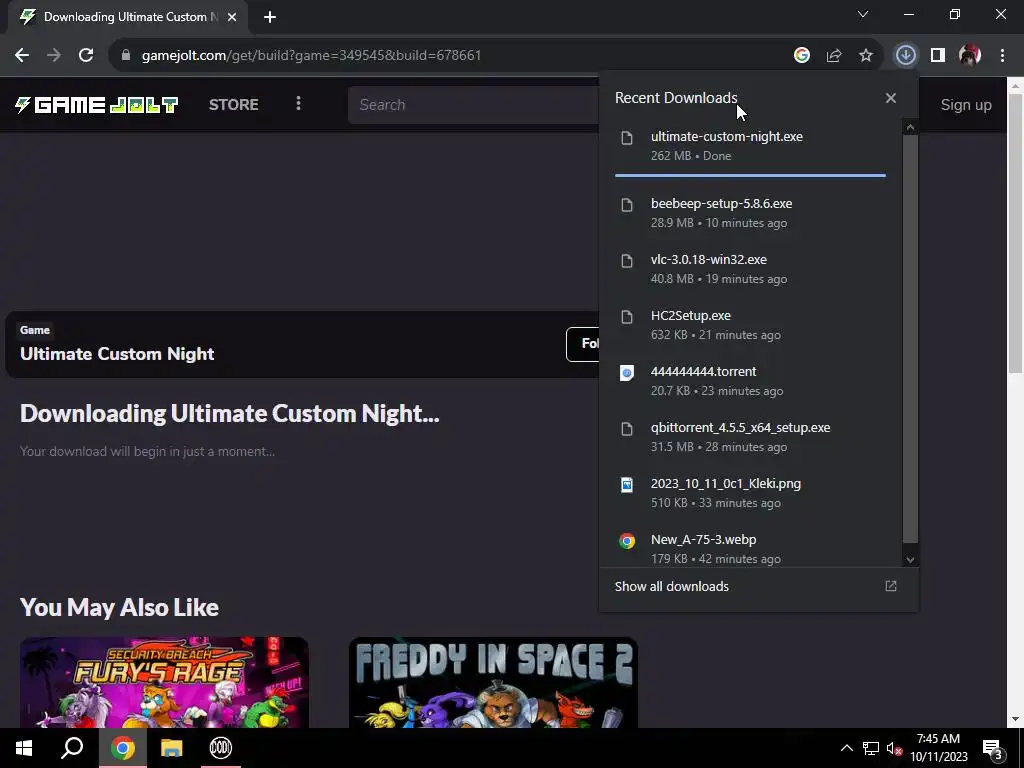Open Game Jolt more options dots
This screenshot has height=768, width=1024.
pyautogui.click(x=298, y=103)
